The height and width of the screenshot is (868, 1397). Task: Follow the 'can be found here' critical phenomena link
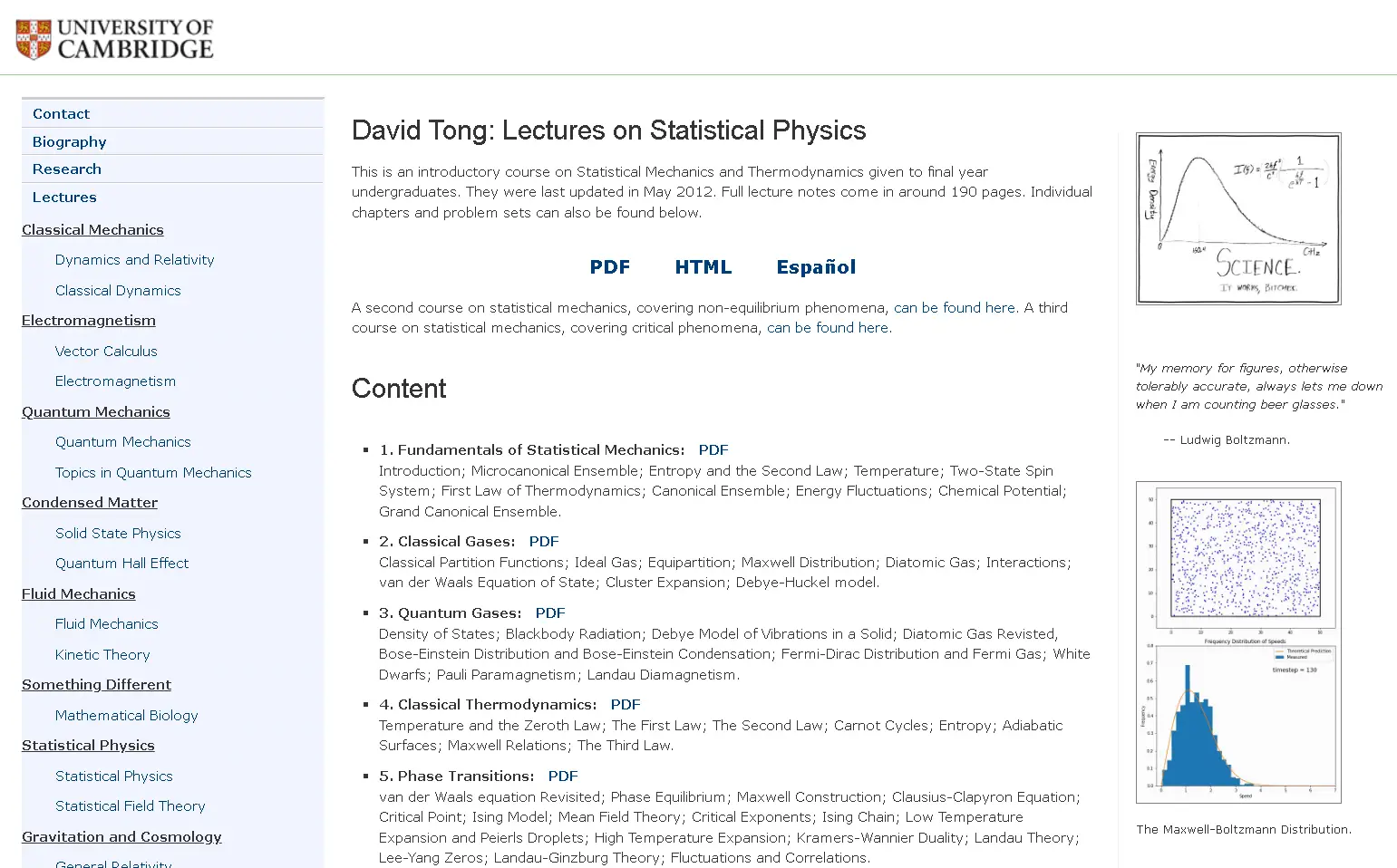pyautogui.click(x=827, y=327)
